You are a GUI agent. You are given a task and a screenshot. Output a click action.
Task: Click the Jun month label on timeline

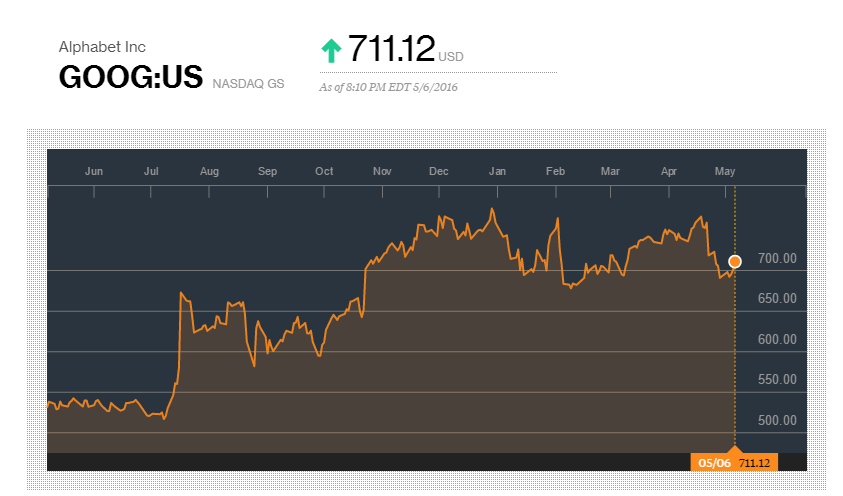94,171
